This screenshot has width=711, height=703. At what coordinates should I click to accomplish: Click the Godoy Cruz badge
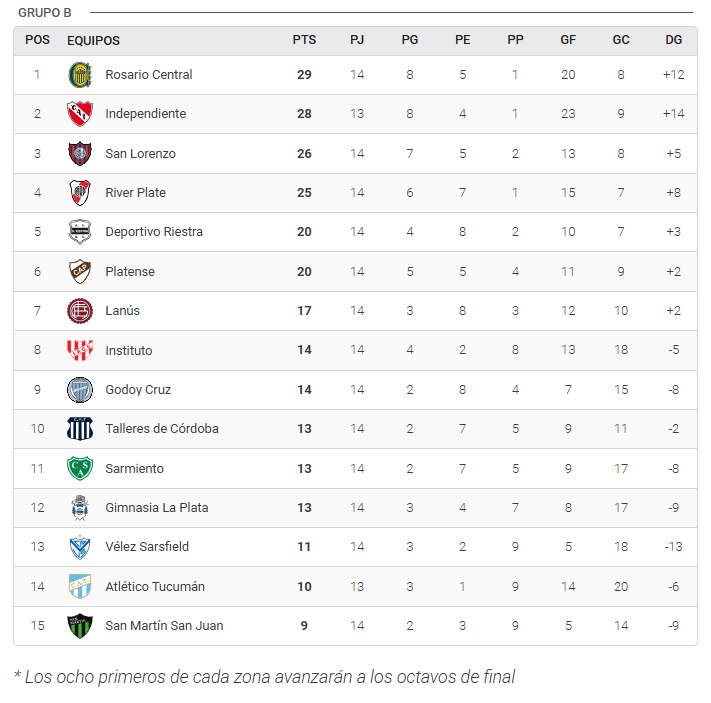tap(79, 389)
